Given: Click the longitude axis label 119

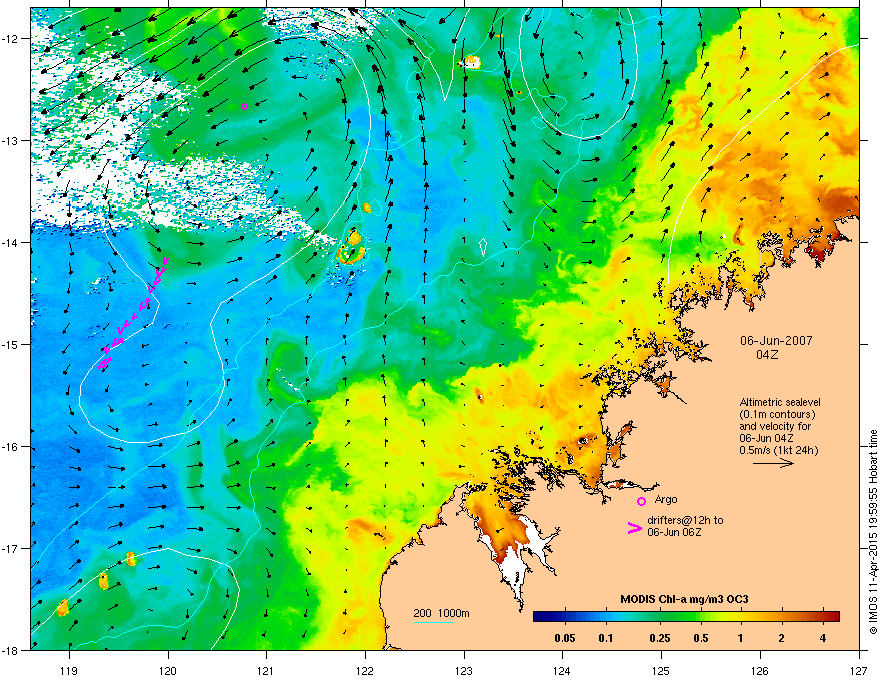Looking at the screenshot, I should (x=69, y=670).
